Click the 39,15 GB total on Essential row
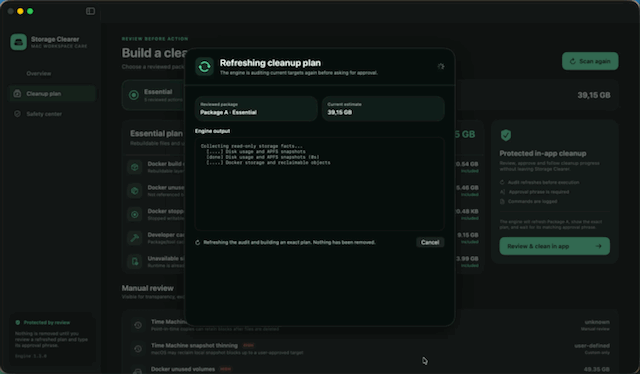640x374 pixels. (594, 95)
